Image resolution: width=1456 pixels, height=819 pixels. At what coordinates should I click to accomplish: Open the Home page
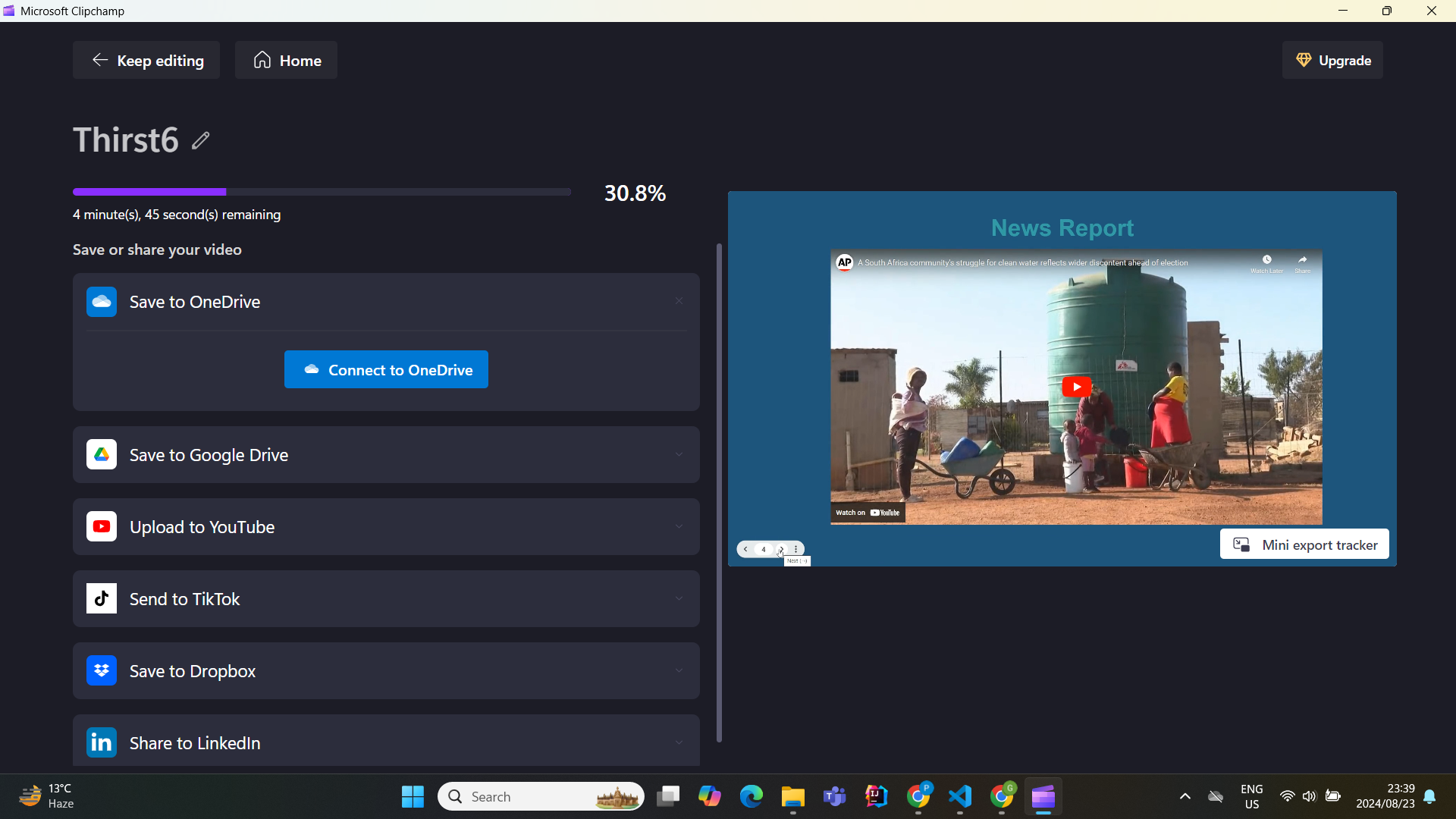[286, 61]
